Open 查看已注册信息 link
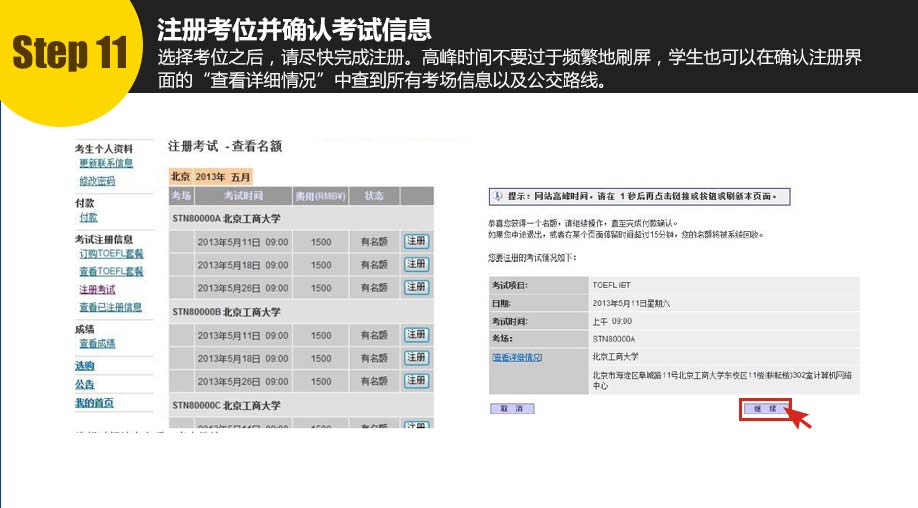Viewport: 918px width, 508px height. coord(111,307)
